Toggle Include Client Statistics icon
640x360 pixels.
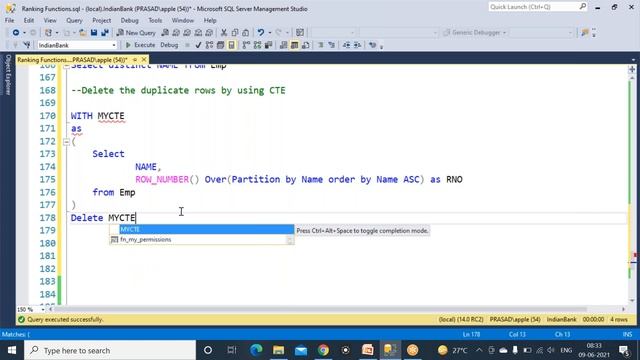268,45
